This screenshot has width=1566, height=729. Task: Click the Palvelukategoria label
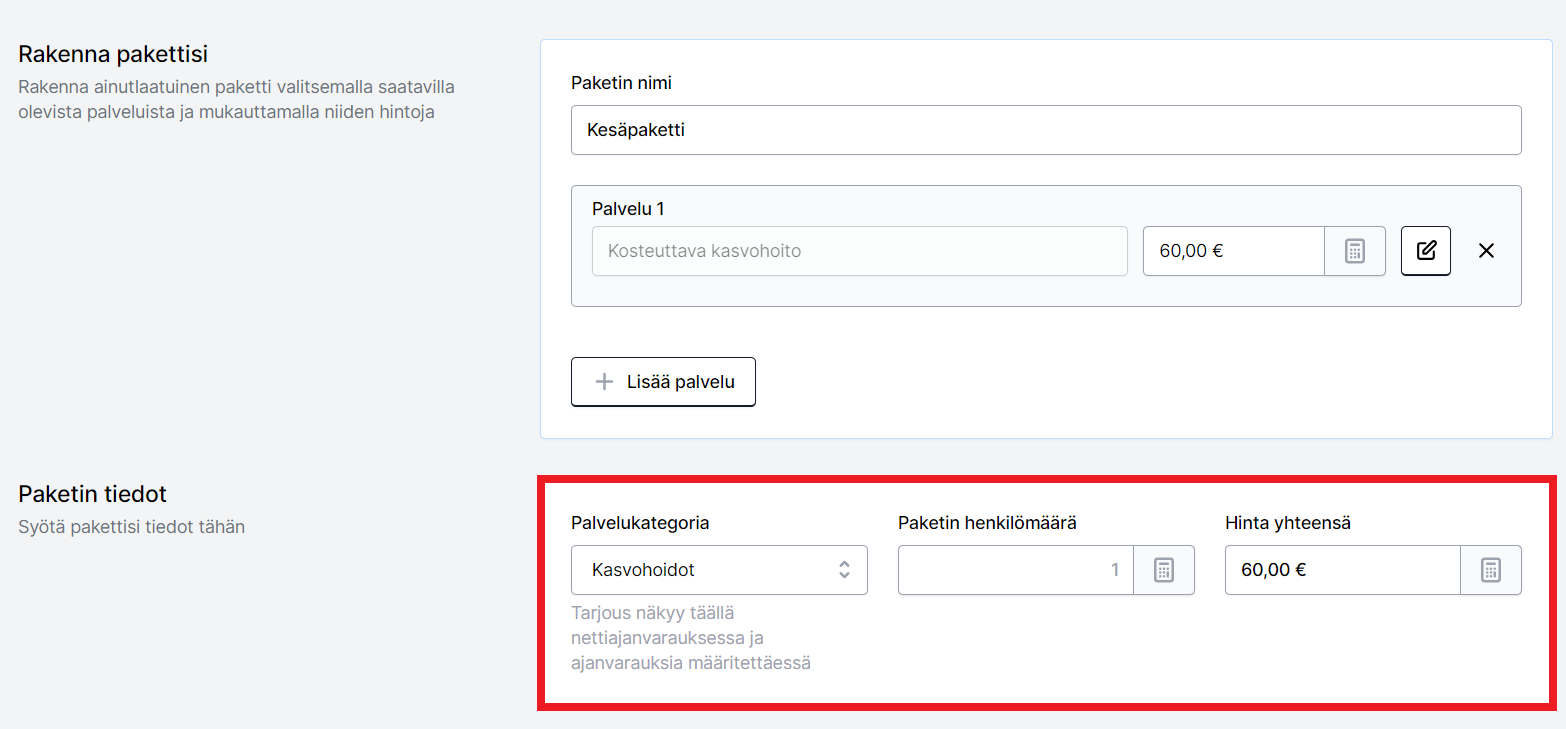pyautogui.click(x=640, y=523)
